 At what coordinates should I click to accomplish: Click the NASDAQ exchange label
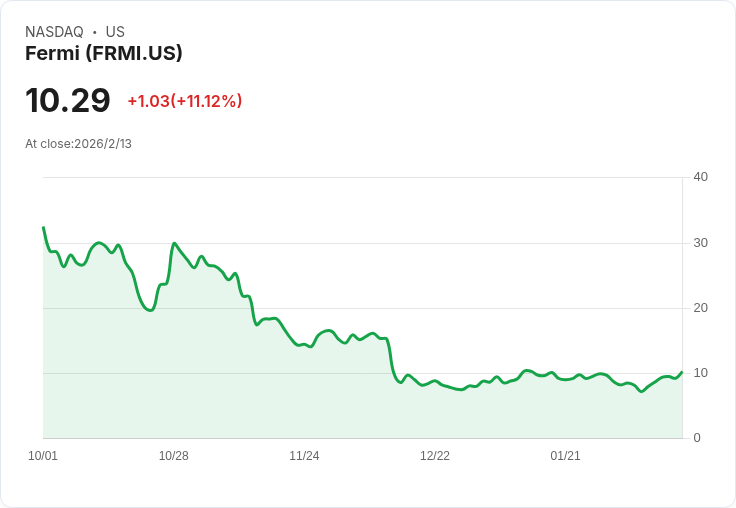click(54, 32)
